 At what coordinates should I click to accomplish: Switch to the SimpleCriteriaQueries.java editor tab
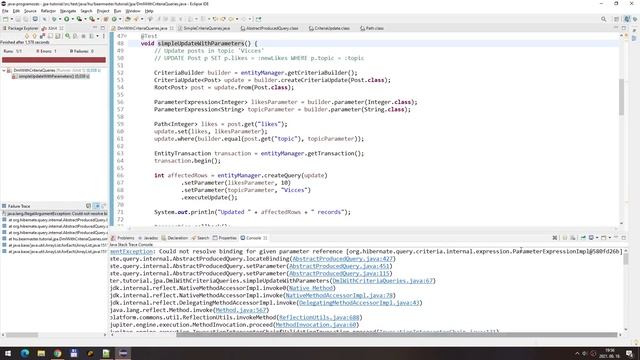204,28
